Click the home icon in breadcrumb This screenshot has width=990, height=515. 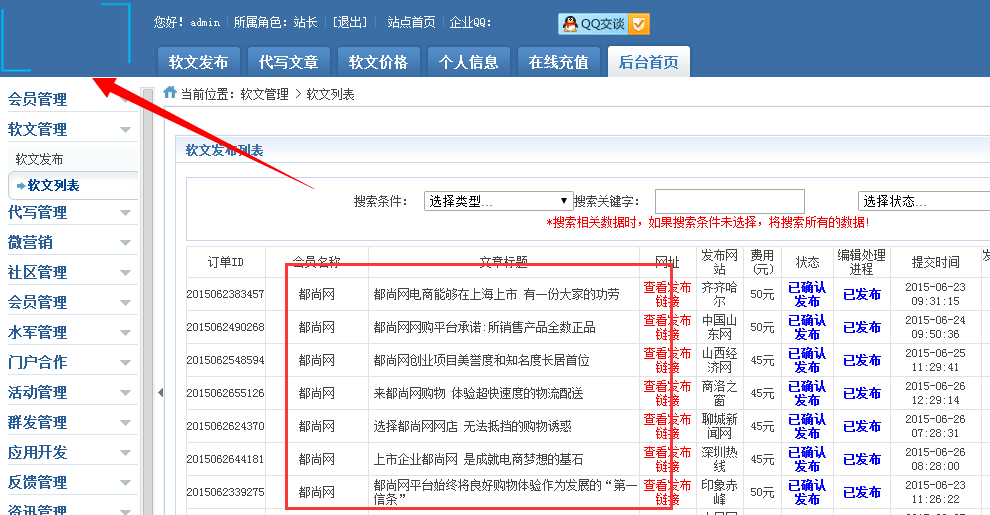[170, 93]
